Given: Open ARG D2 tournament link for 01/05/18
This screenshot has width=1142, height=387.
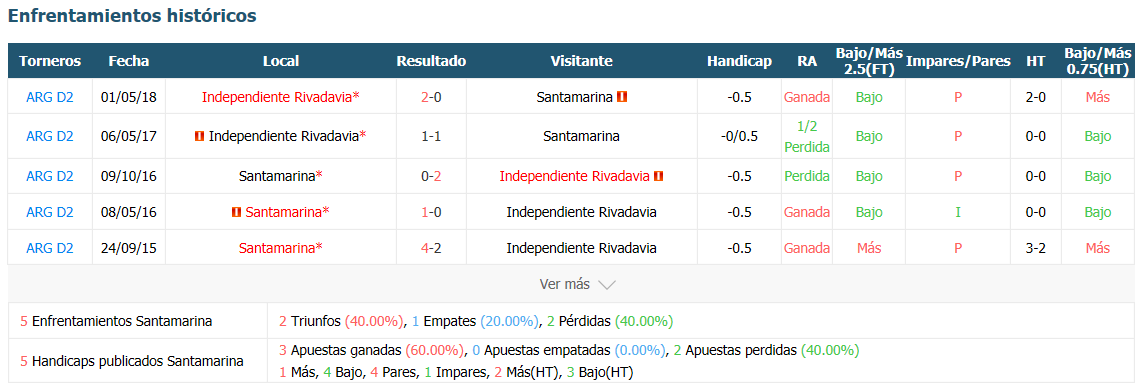Looking at the screenshot, I should click(x=50, y=97).
